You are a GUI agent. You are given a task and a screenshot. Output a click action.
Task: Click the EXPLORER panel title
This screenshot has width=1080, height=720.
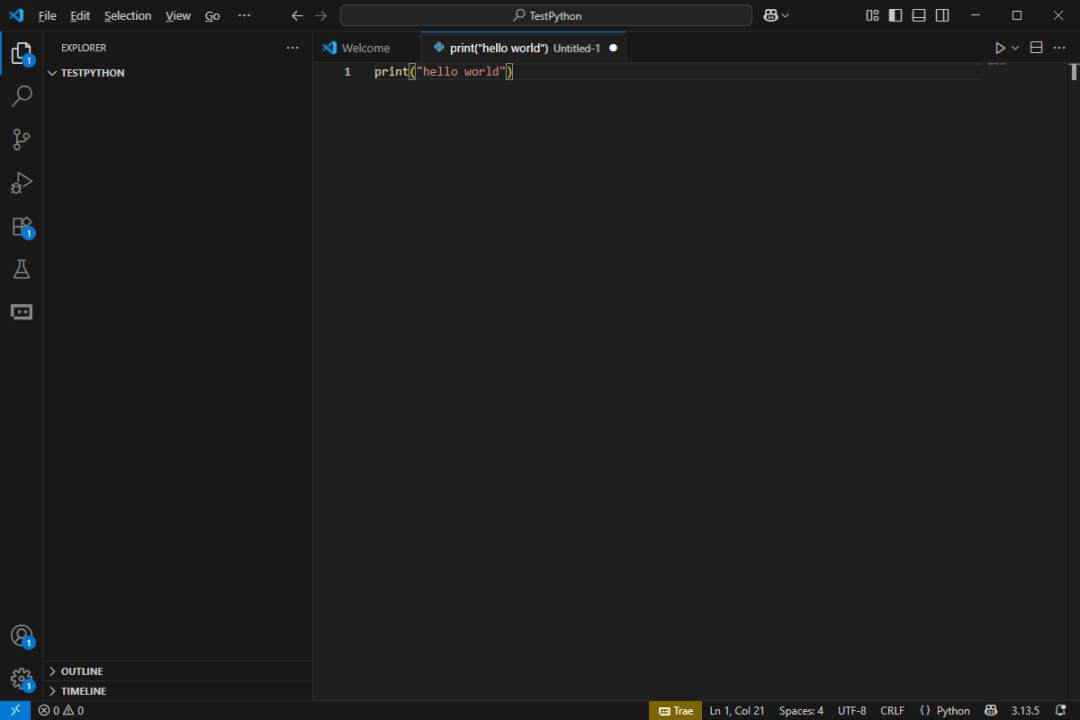(83, 48)
